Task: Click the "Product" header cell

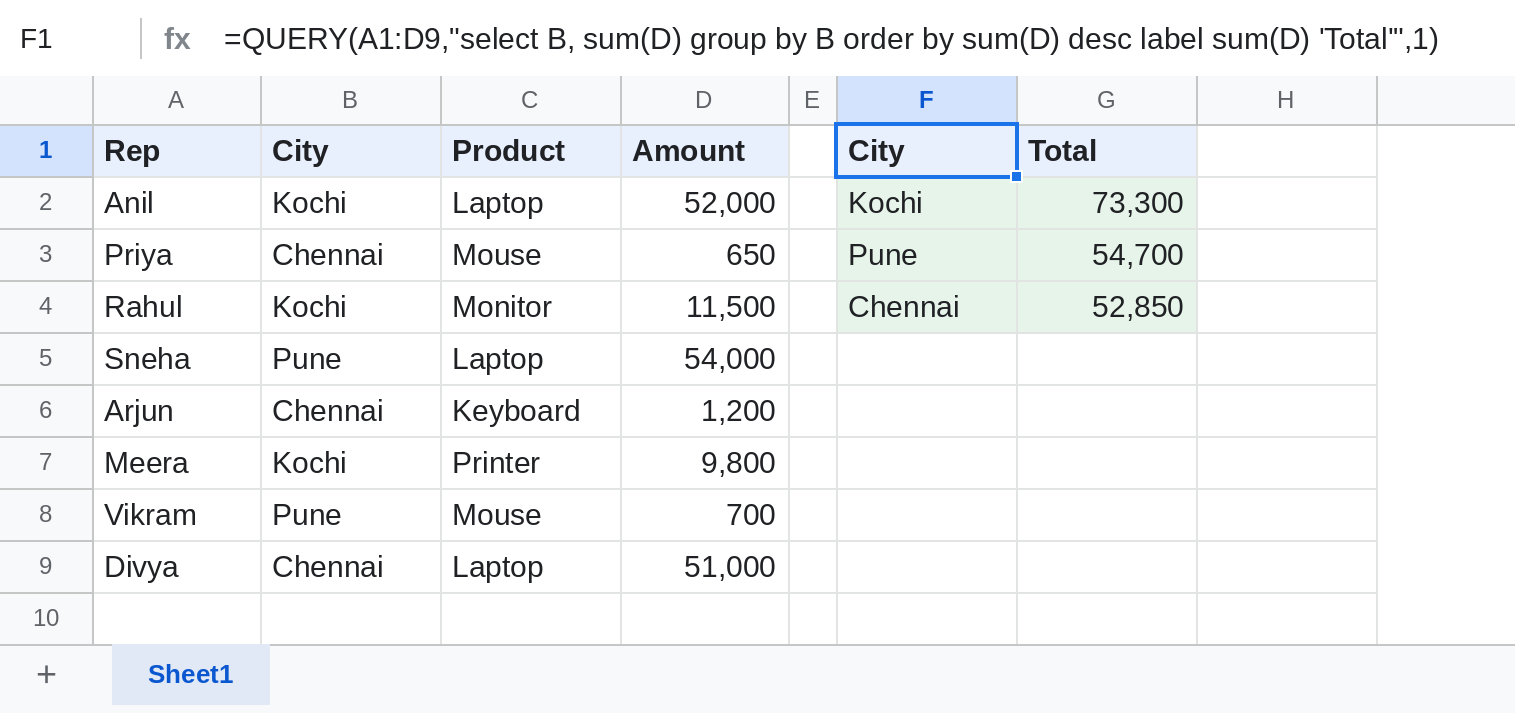Action: pos(531,151)
